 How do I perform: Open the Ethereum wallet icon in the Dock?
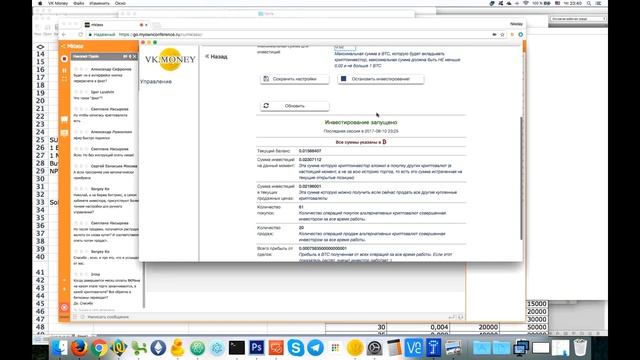coord(158,348)
